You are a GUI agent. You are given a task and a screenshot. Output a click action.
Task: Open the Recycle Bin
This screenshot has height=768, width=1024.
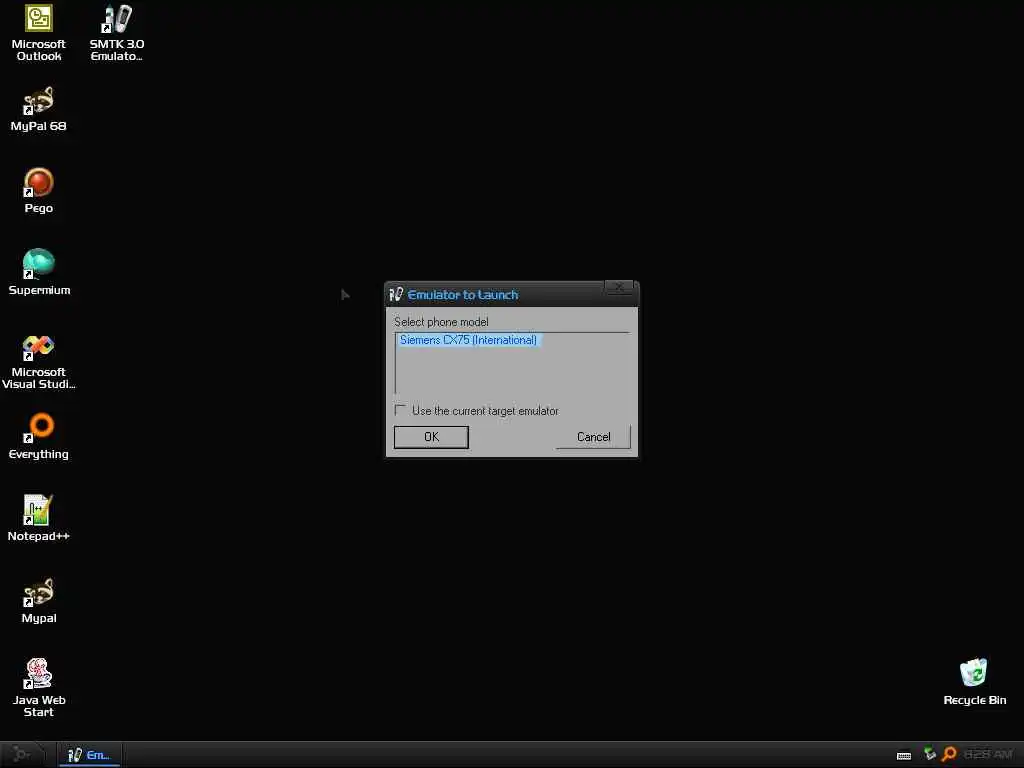pos(974,682)
